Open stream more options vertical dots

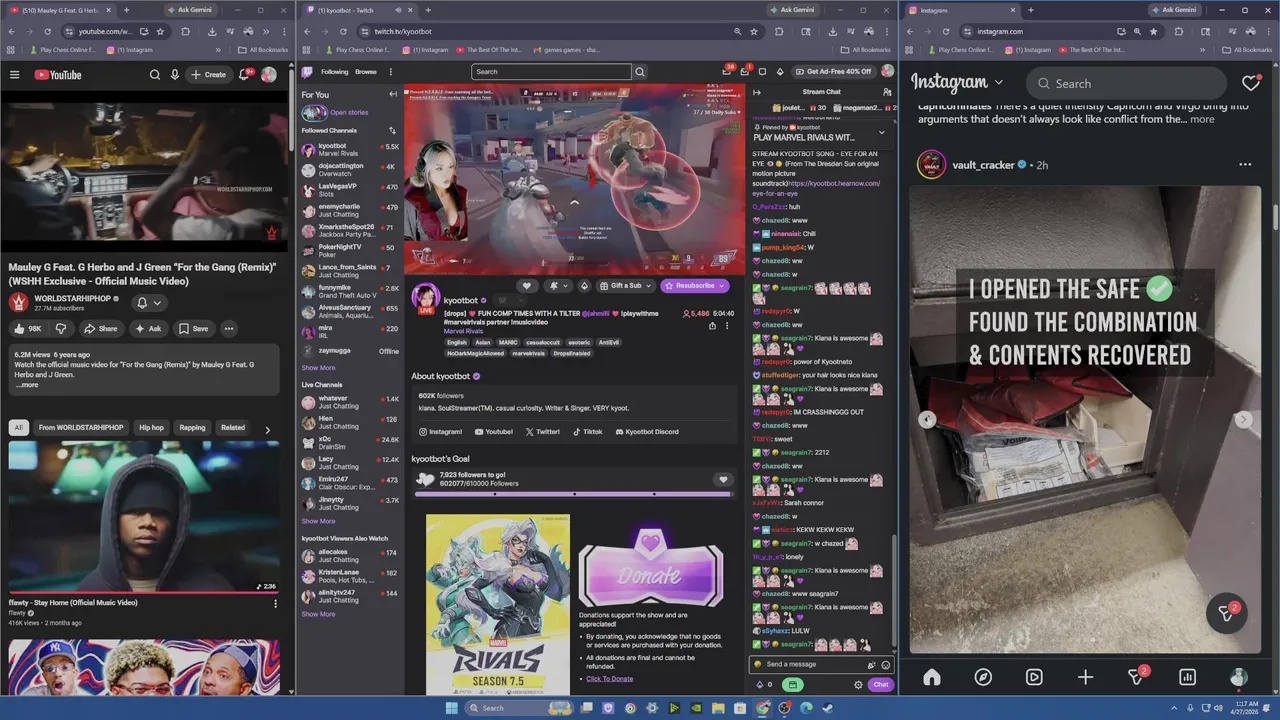[727, 326]
